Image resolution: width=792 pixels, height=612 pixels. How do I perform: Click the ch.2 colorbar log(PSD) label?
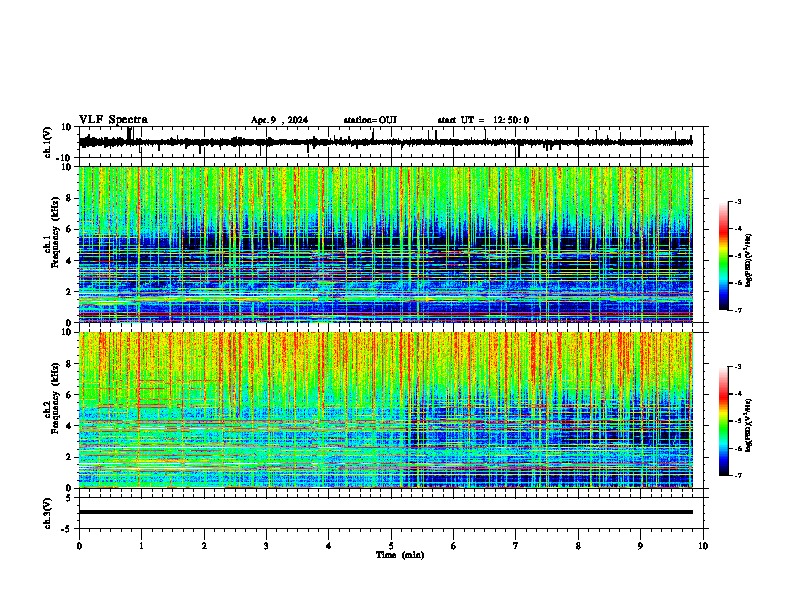click(x=748, y=425)
